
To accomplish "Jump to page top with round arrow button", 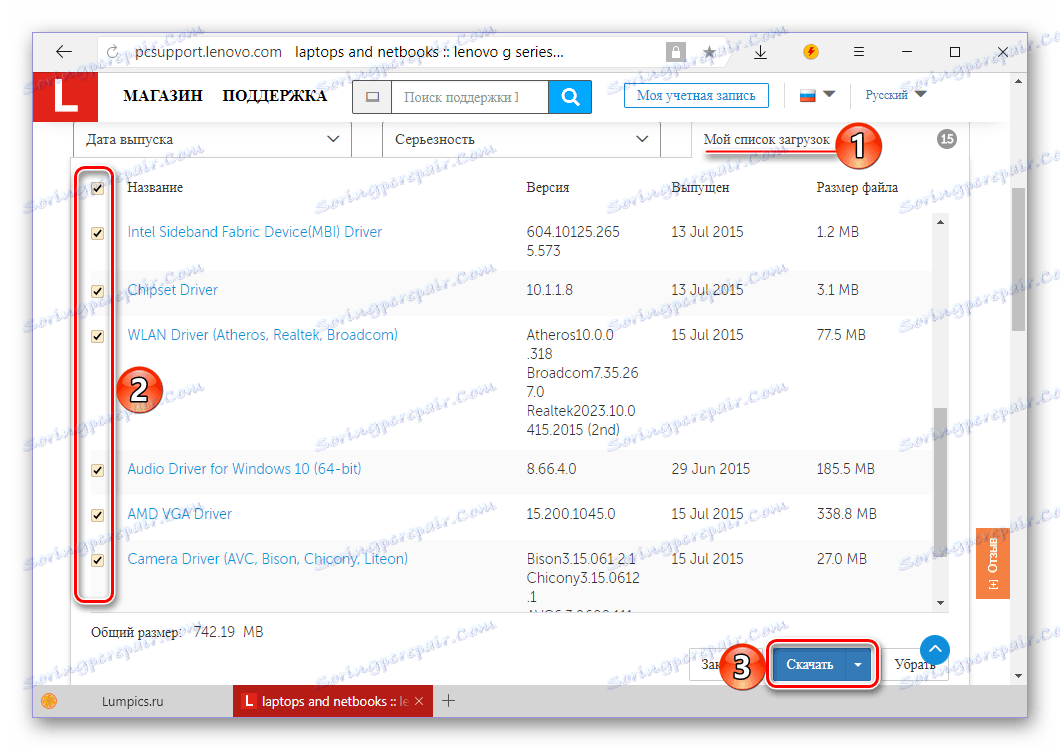I will click(935, 650).
